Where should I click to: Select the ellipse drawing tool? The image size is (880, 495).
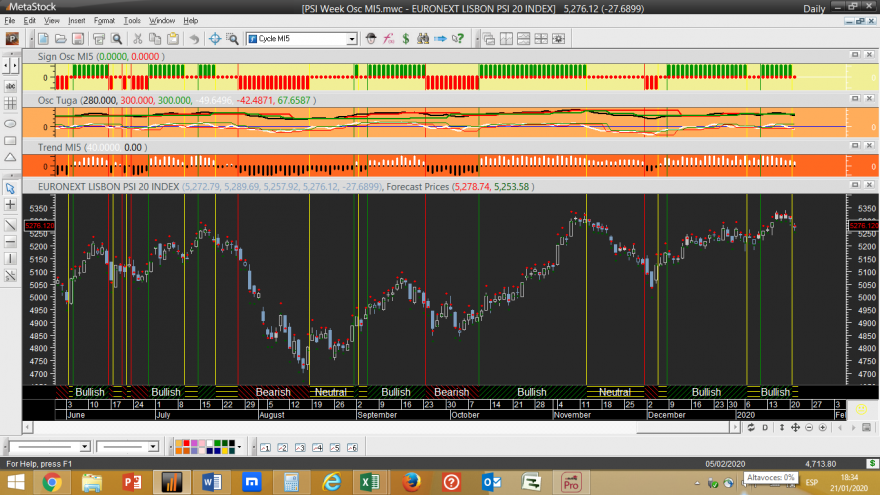click(x=10, y=123)
